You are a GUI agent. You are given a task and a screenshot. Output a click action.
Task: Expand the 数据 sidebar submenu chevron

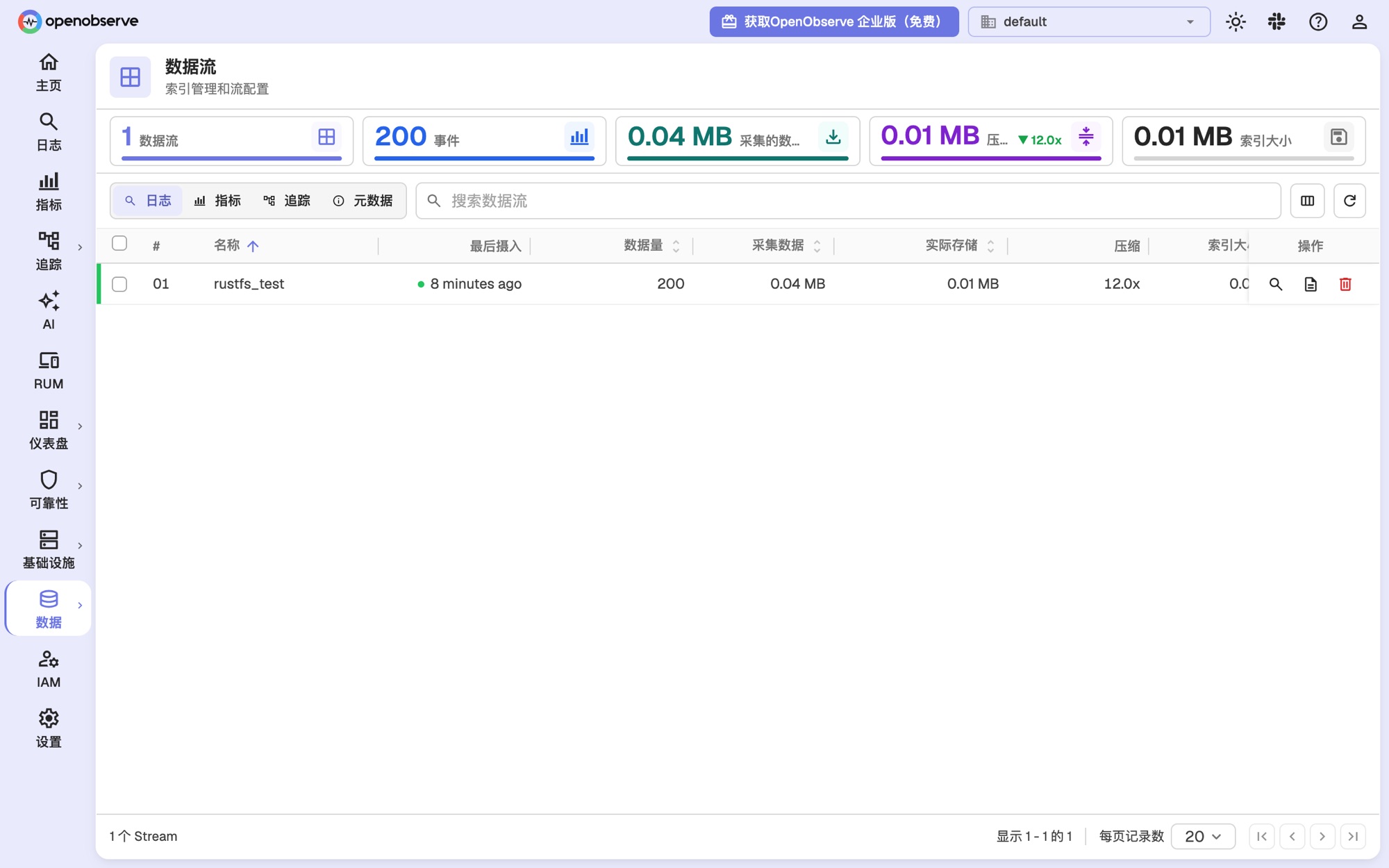click(80, 606)
